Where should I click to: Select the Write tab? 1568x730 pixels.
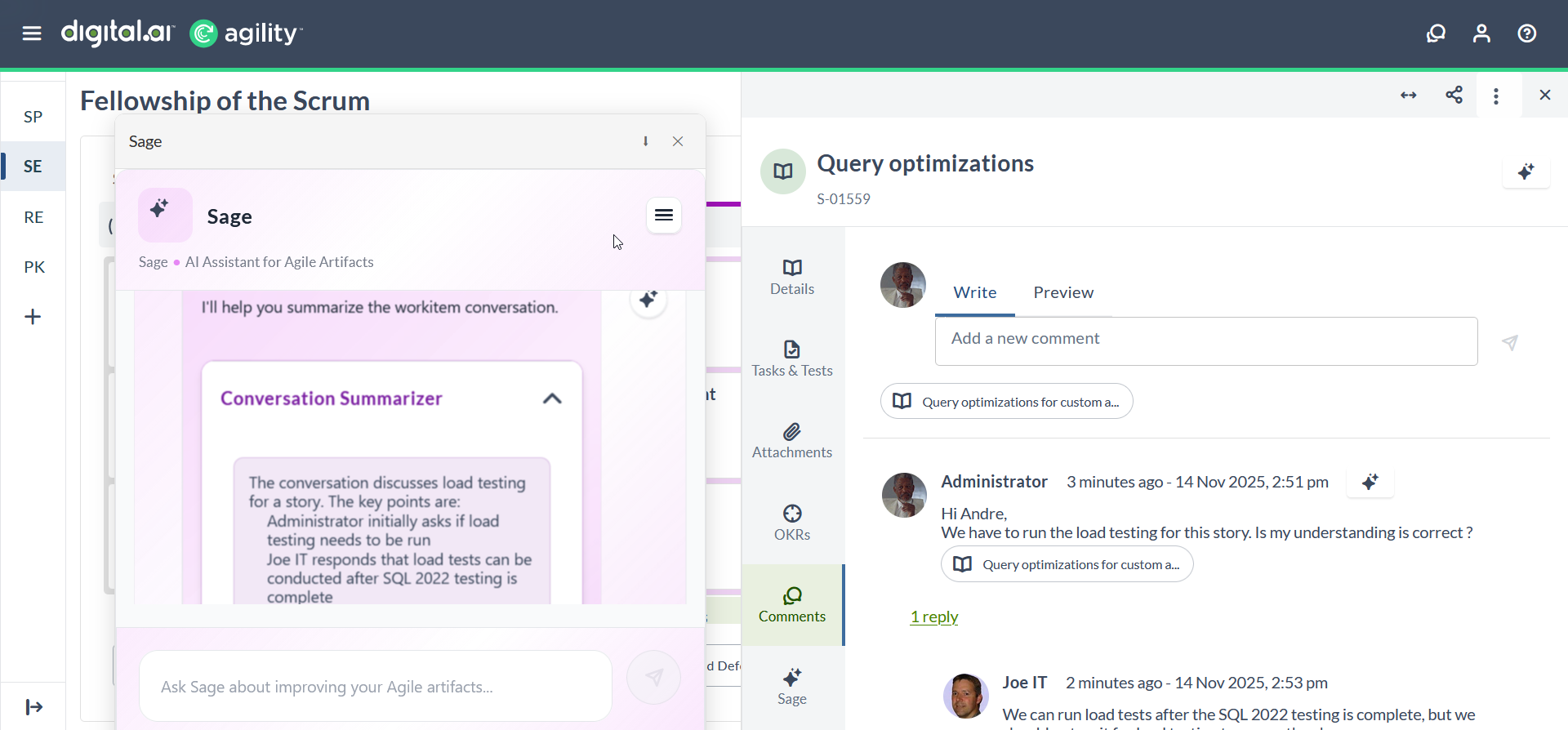pos(974,292)
